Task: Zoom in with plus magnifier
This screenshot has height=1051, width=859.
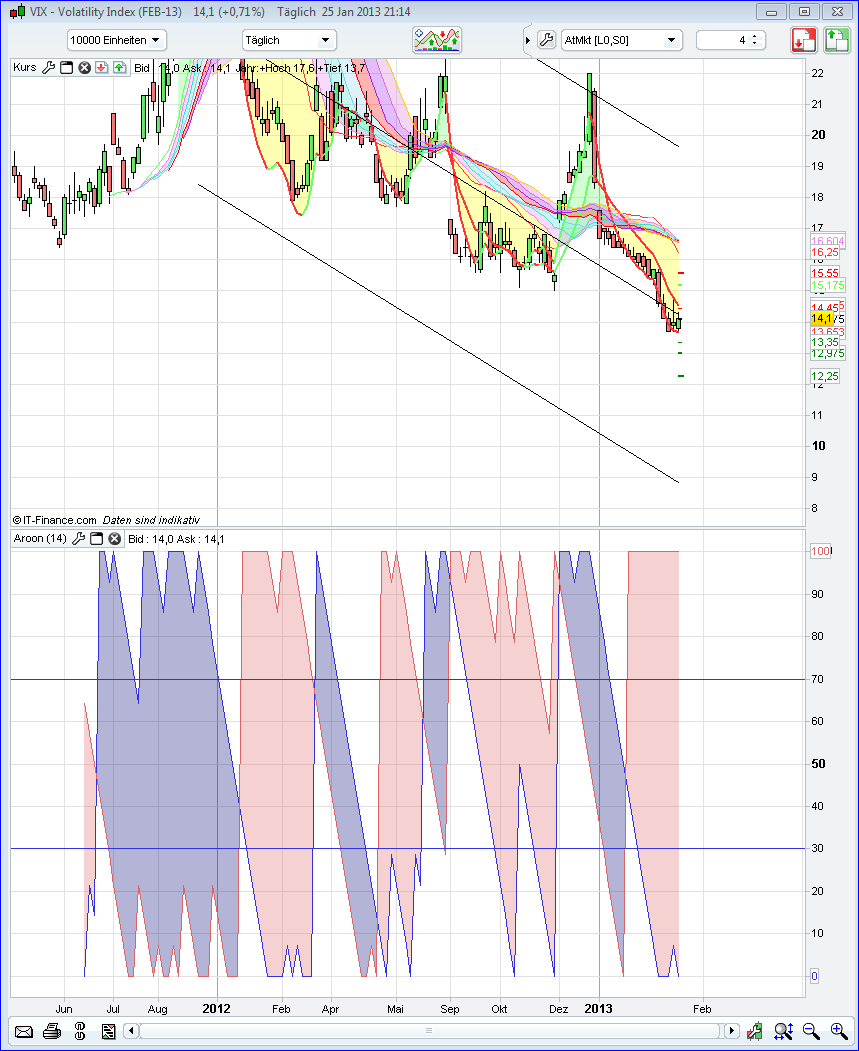Action: [838, 1031]
